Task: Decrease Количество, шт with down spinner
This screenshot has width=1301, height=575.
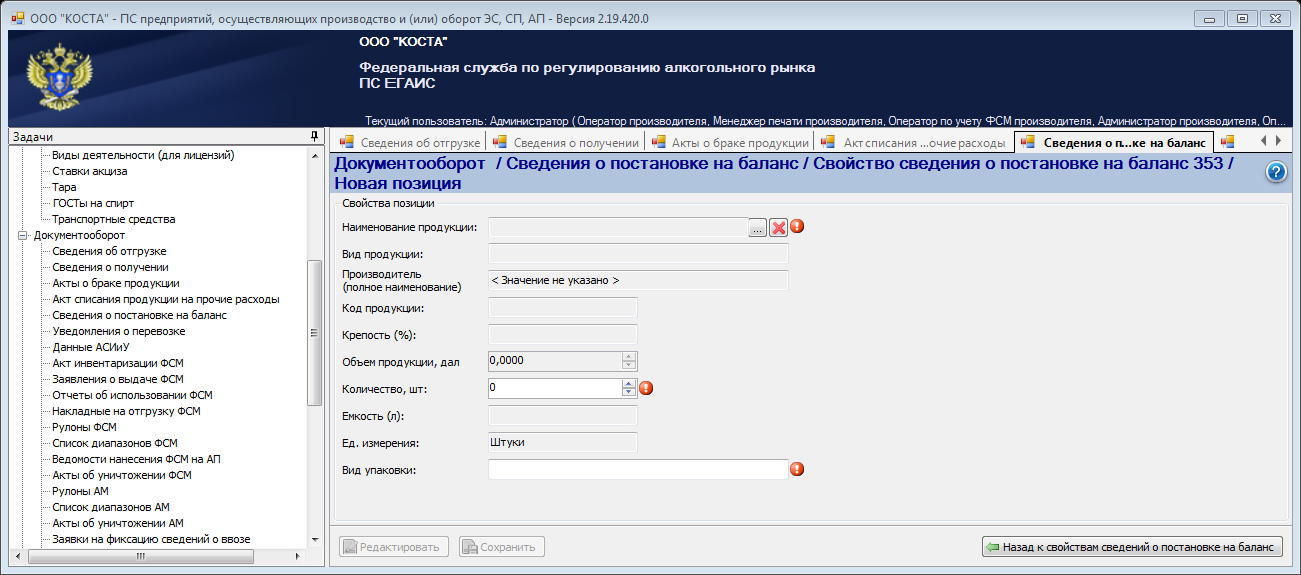Action: click(629, 393)
